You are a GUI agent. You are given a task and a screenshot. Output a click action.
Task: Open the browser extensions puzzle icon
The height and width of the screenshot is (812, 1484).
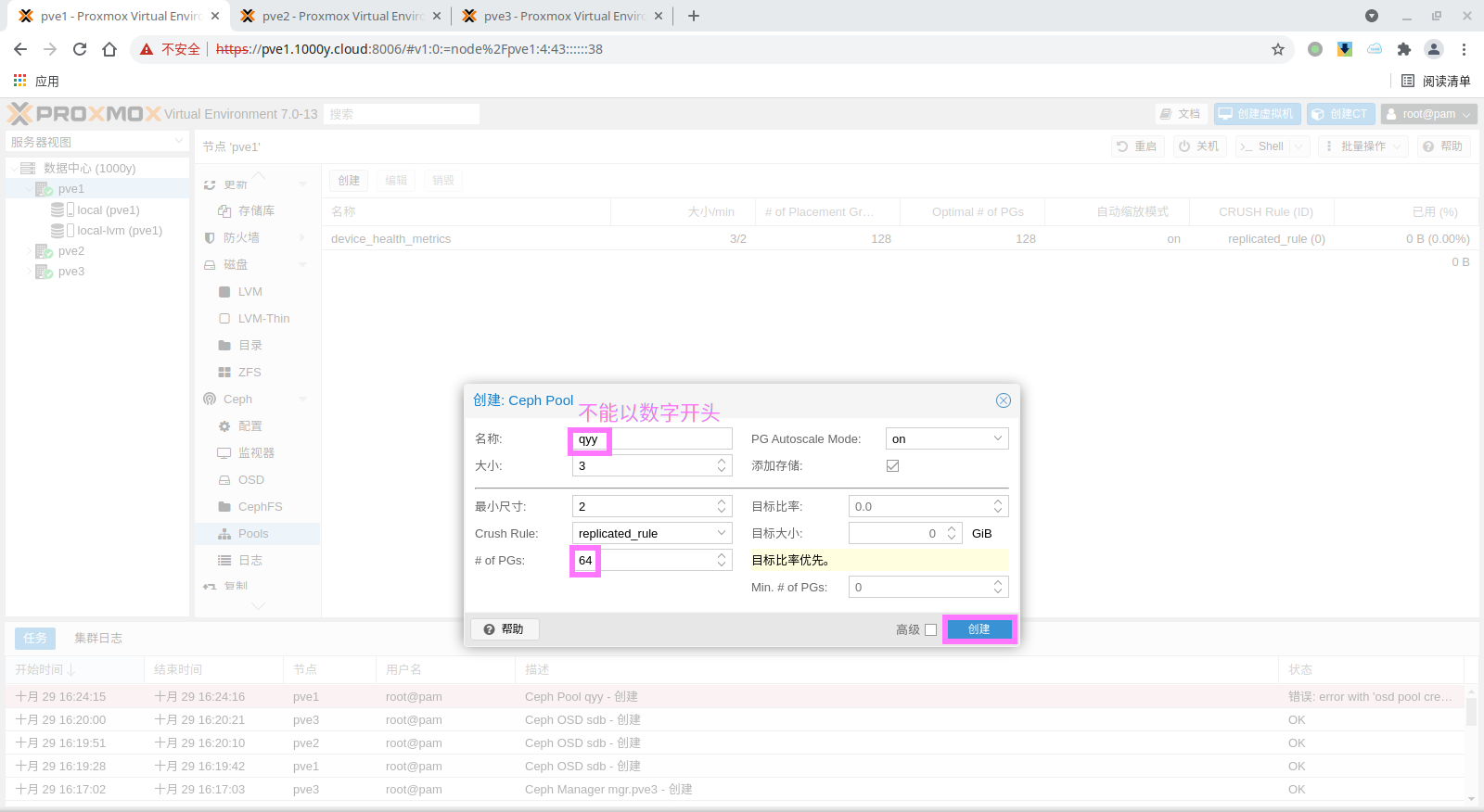point(1403,49)
